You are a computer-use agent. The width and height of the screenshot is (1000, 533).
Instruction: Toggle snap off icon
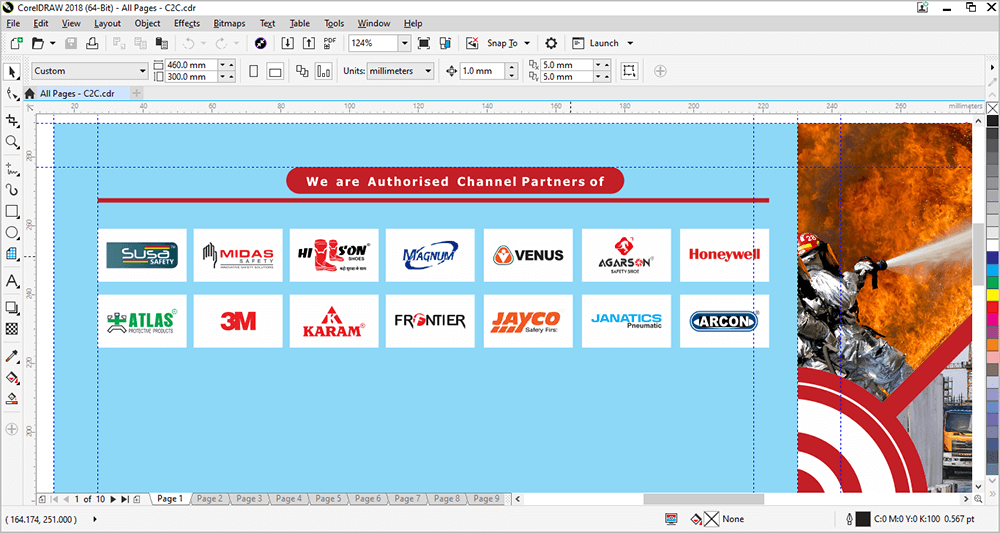472,43
